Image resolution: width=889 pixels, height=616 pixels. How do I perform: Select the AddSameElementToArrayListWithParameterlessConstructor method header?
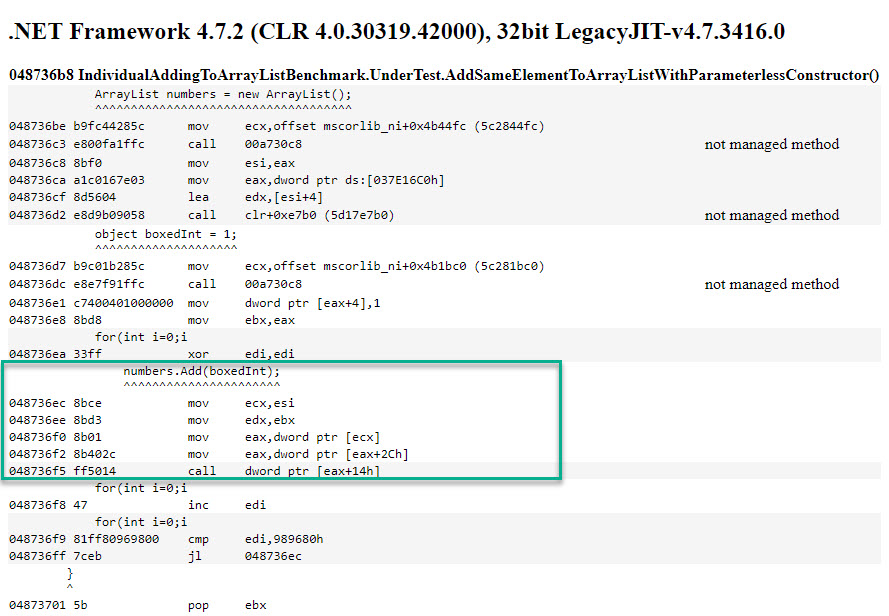[x=444, y=75]
